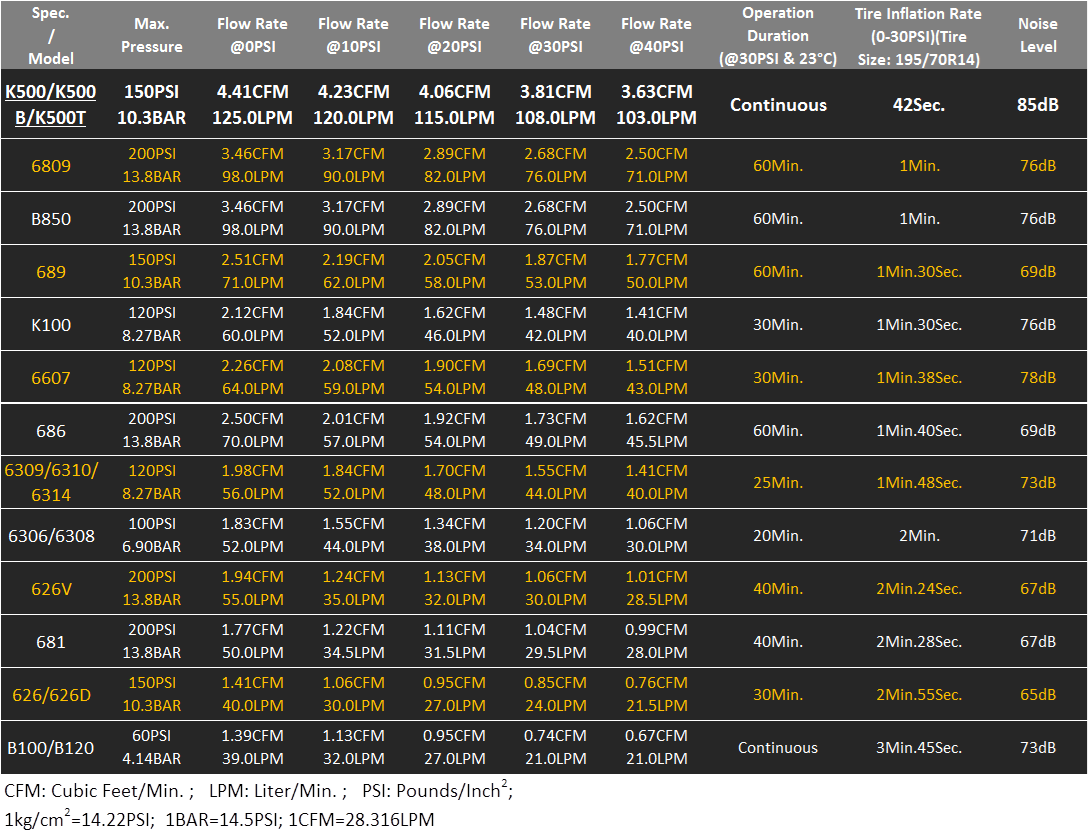1088x835 pixels.
Task: Click the 6306/6308 model name
Action: (51, 536)
